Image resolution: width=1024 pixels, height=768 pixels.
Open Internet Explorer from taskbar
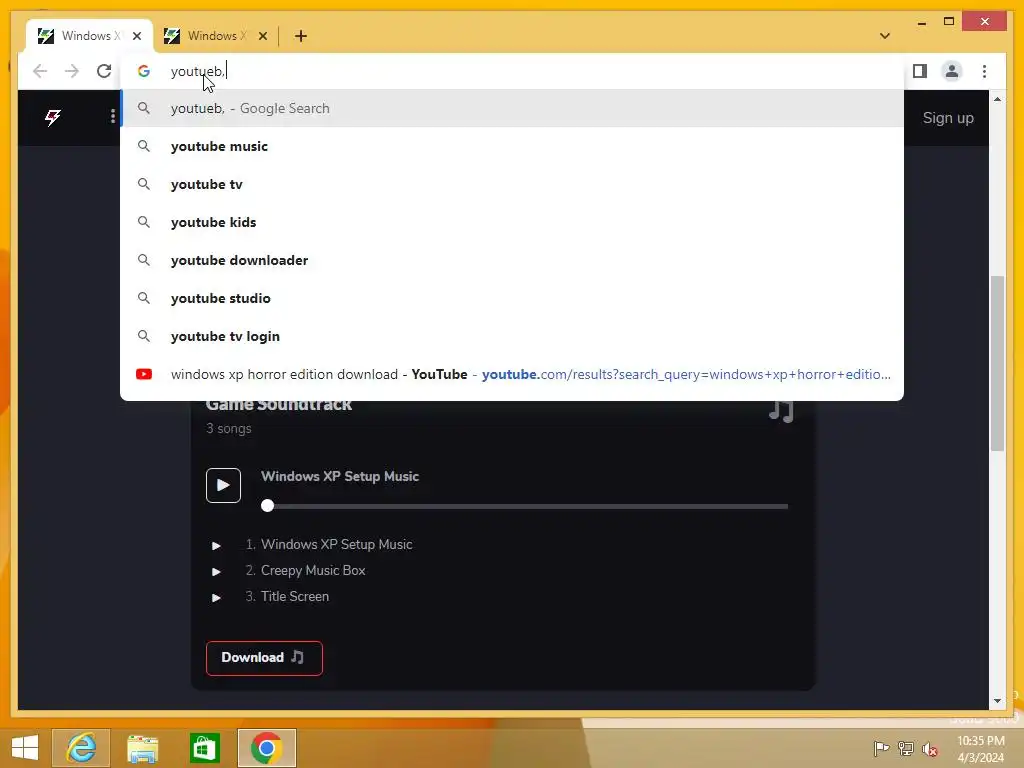(x=81, y=748)
